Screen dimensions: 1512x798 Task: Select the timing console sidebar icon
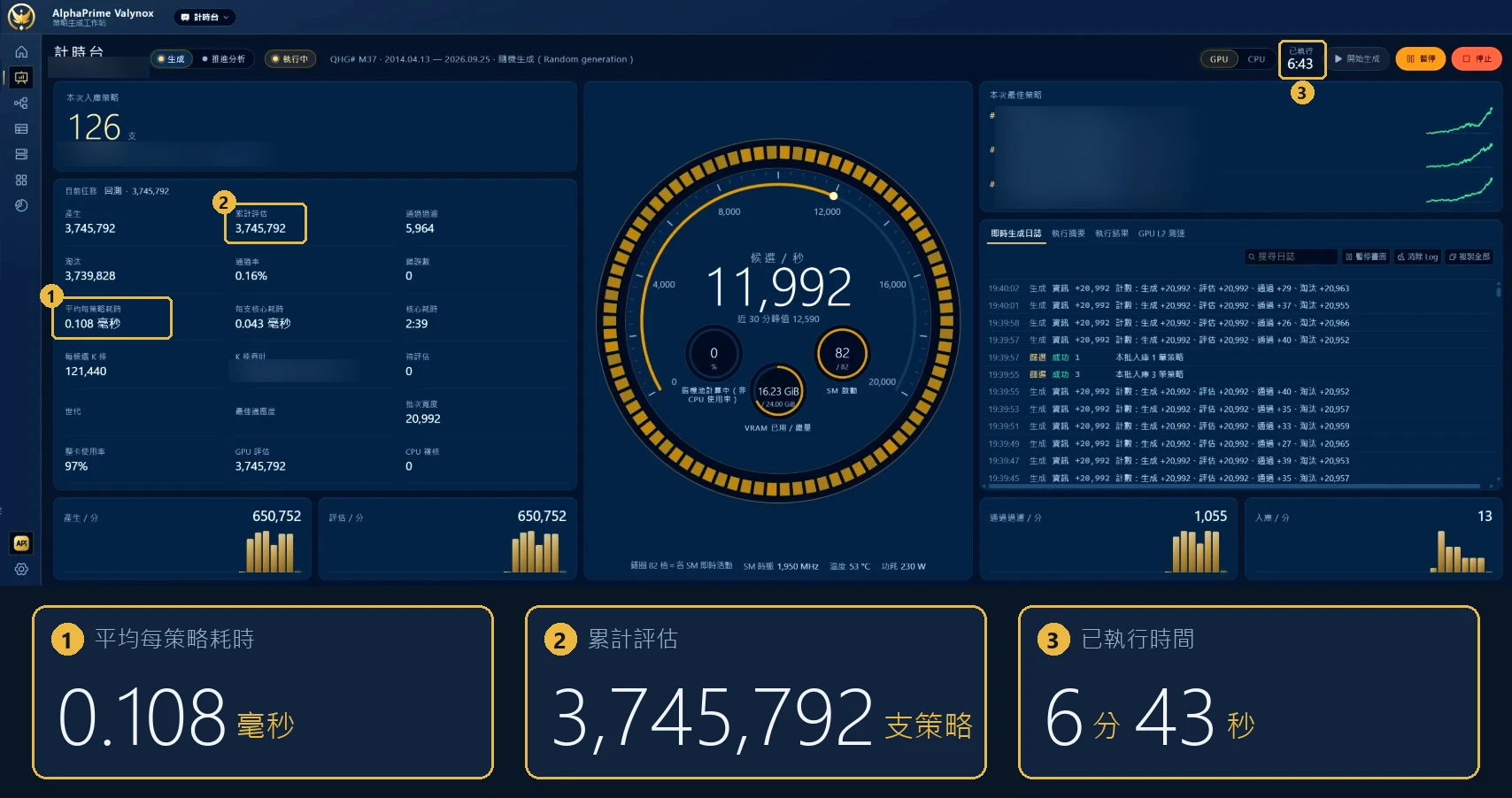[x=21, y=78]
